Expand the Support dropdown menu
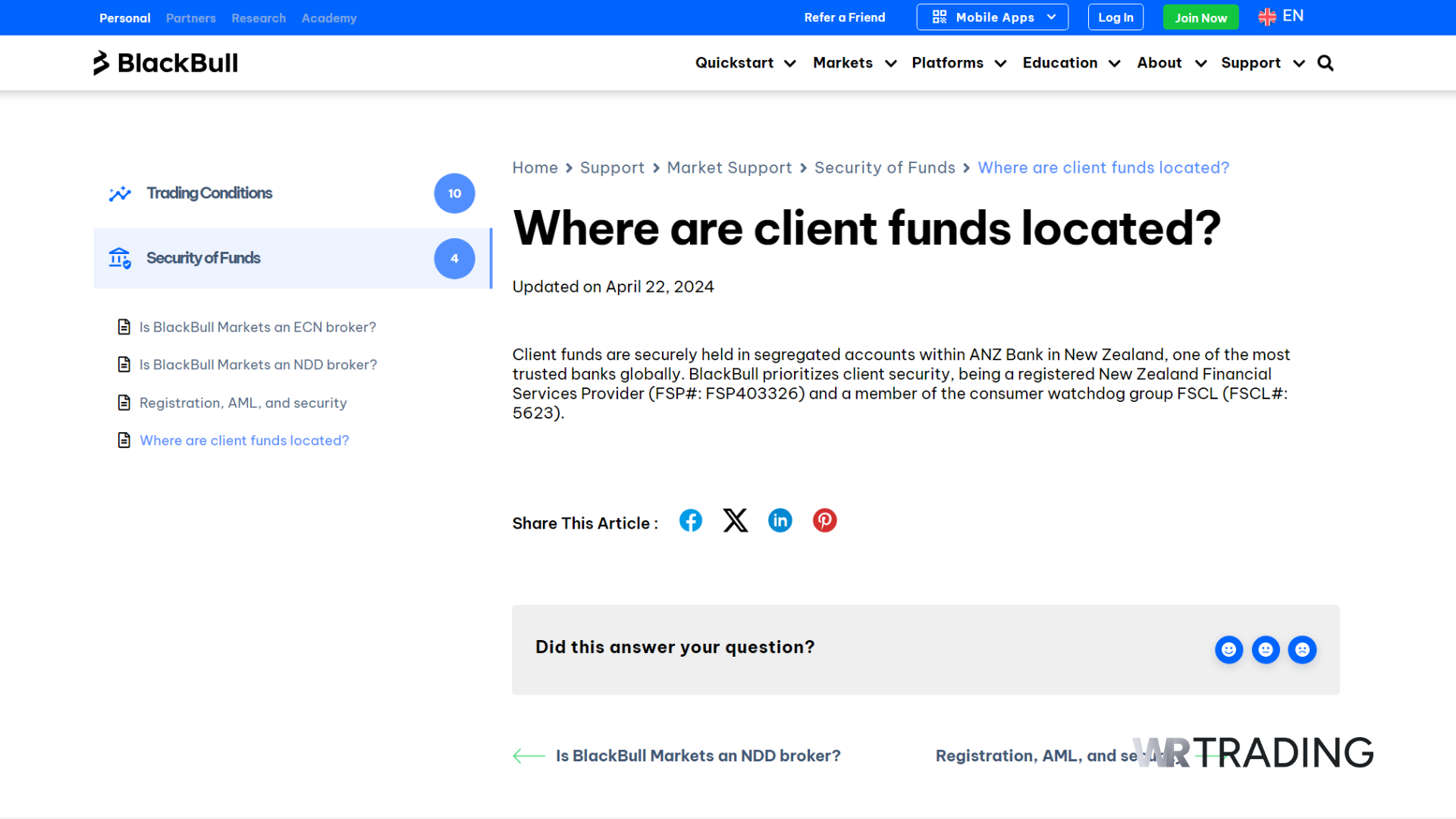The image size is (1456, 819). pyautogui.click(x=1263, y=63)
